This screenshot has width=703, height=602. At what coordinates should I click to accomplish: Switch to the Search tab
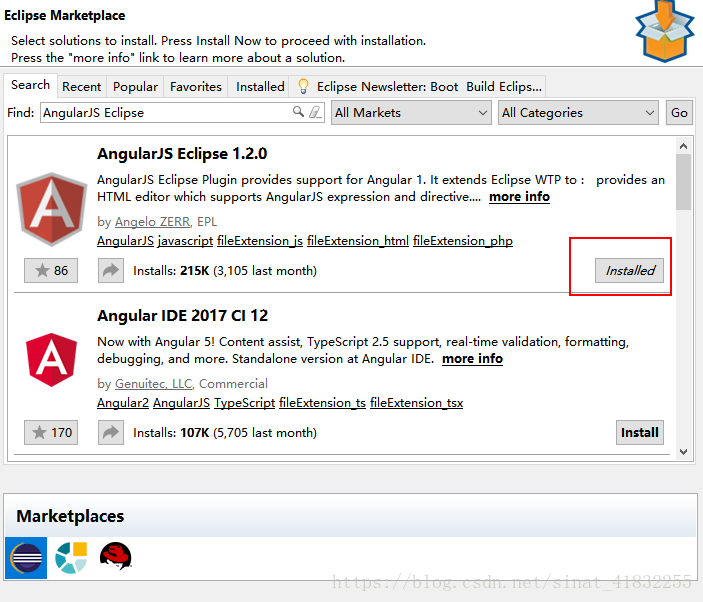(x=30, y=85)
